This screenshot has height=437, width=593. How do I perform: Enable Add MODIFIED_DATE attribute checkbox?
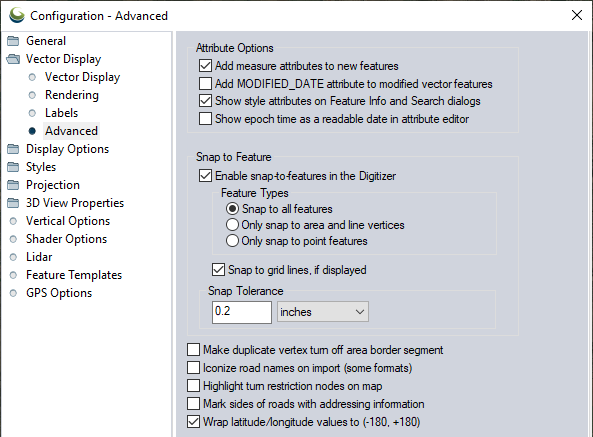click(205, 83)
